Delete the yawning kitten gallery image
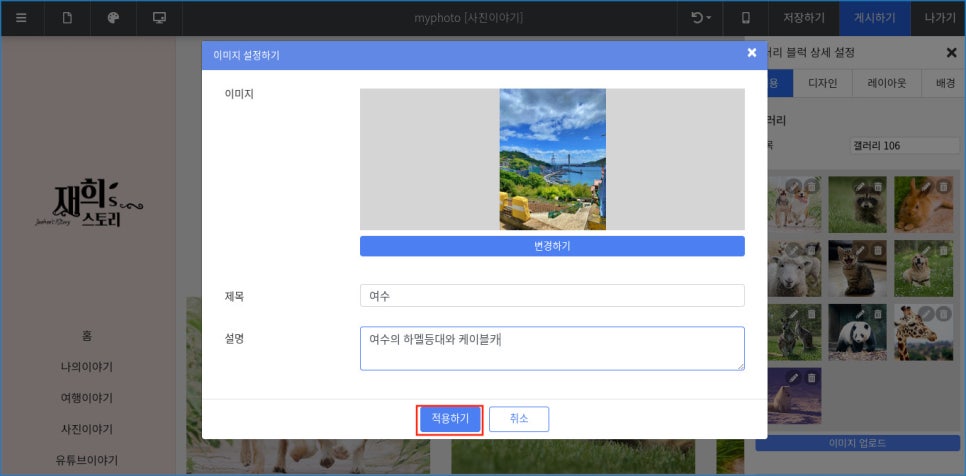 (x=877, y=249)
